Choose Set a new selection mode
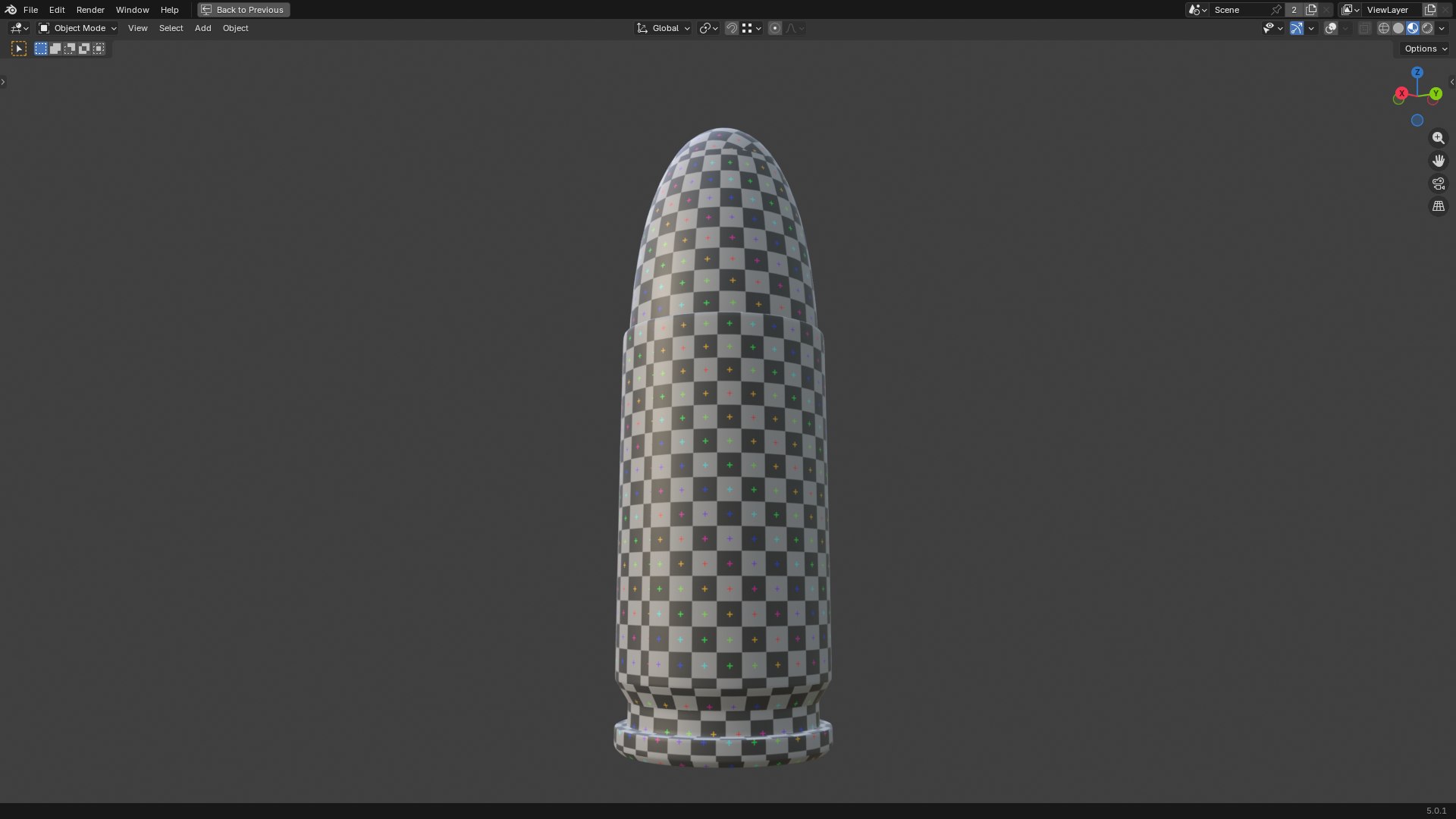Viewport: 1456px width, 819px height. tap(41, 49)
